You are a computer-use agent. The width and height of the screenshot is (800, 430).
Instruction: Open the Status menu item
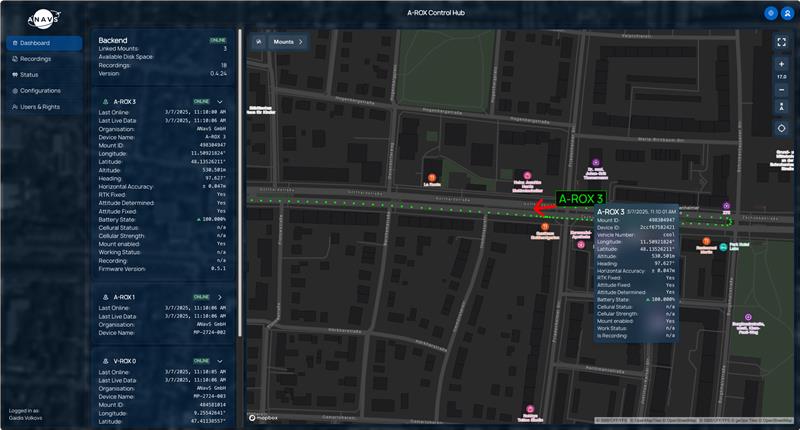pos(29,75)
